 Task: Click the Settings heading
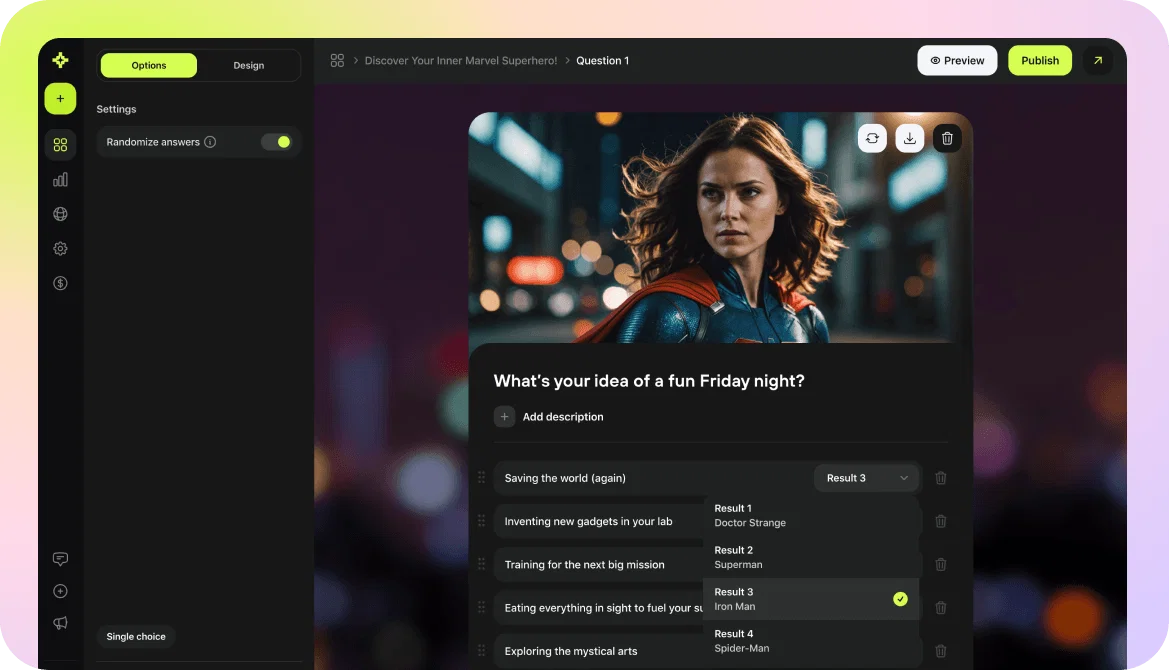coord(116,109)
